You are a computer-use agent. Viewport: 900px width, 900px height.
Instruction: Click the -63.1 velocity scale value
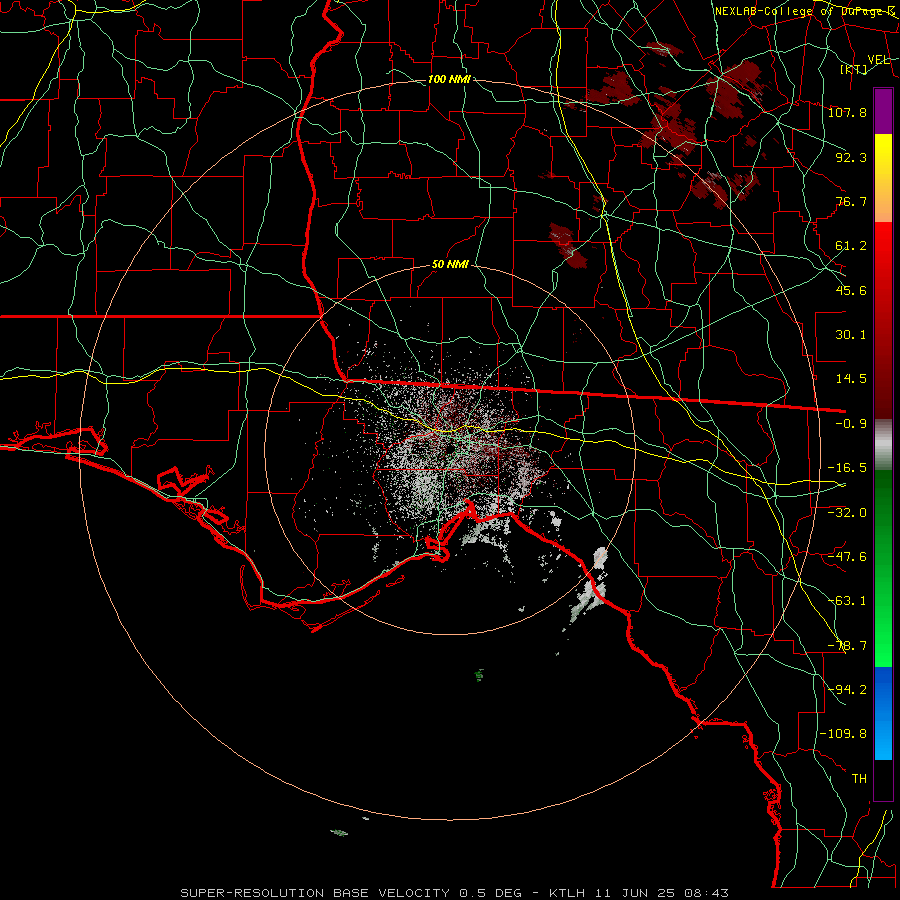847,601
